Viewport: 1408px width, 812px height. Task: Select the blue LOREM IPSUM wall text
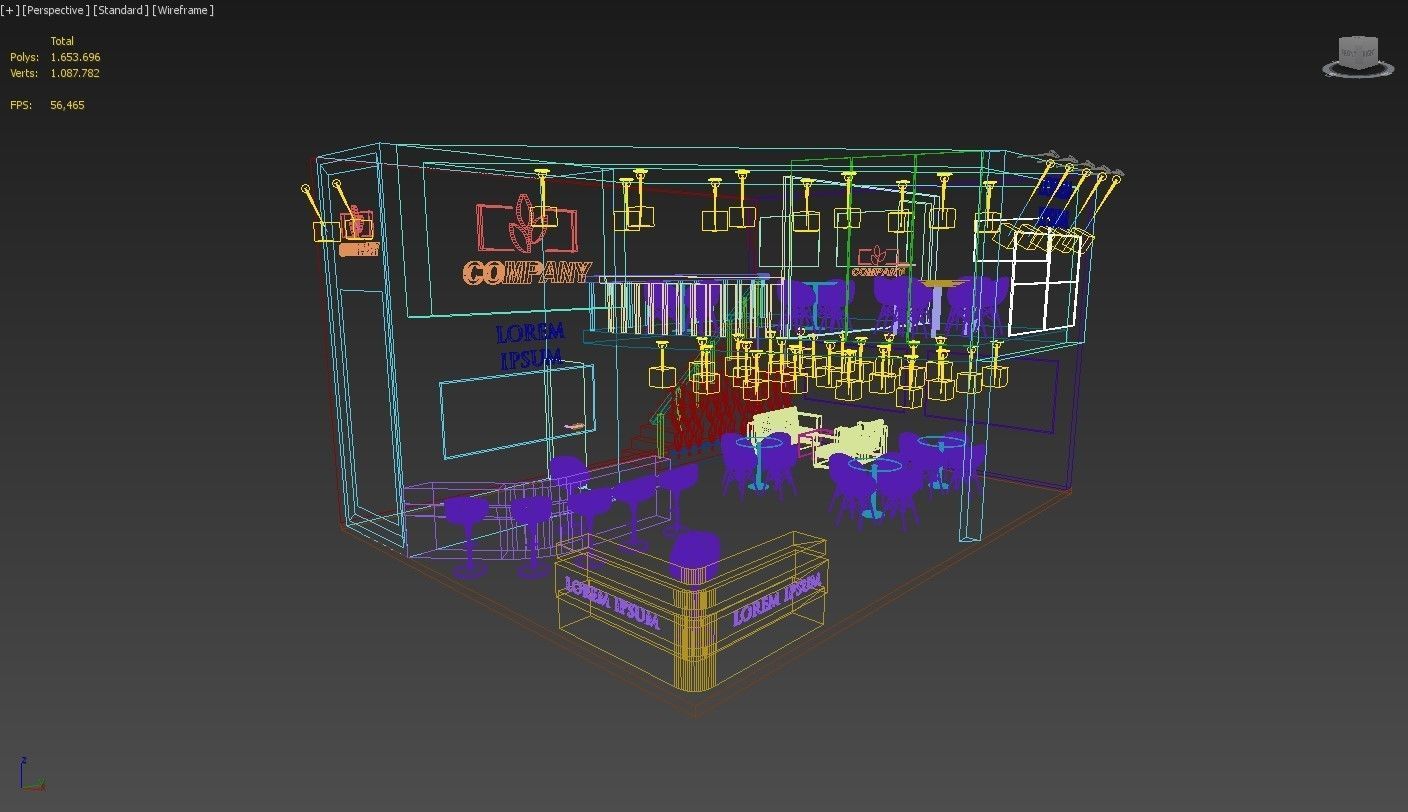coord(530,346)
